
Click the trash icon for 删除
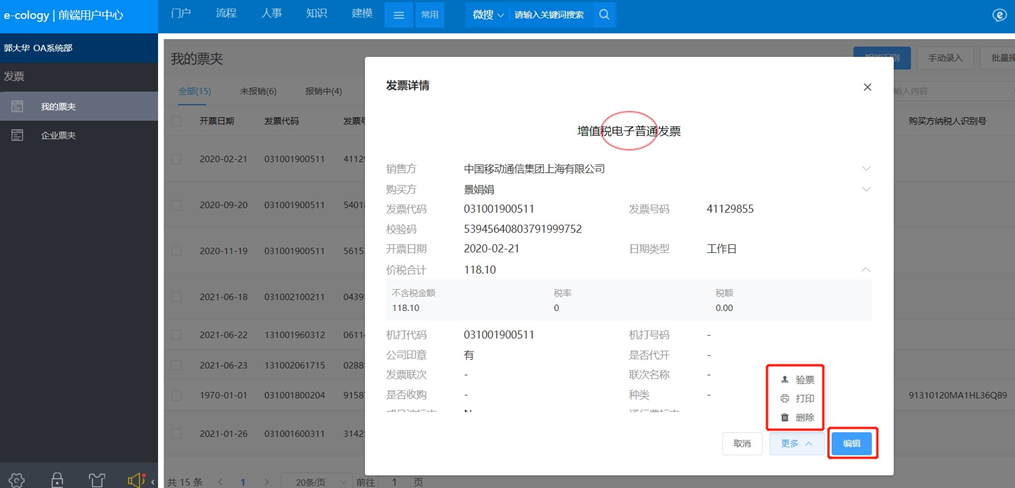(785, 417)
